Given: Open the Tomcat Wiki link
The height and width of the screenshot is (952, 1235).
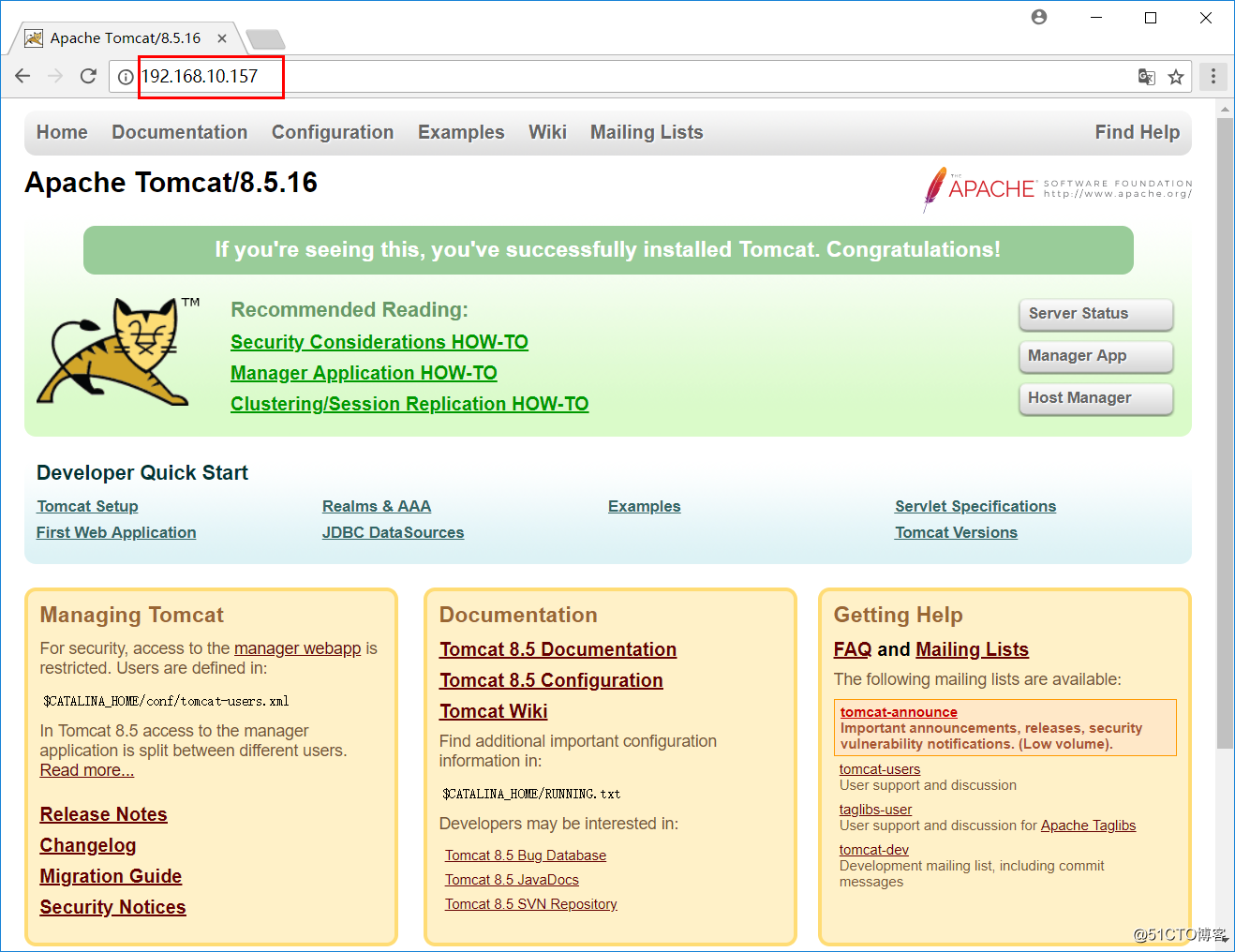Looking at the screenshot, I should pyautogui.click(x=494, y=711).
